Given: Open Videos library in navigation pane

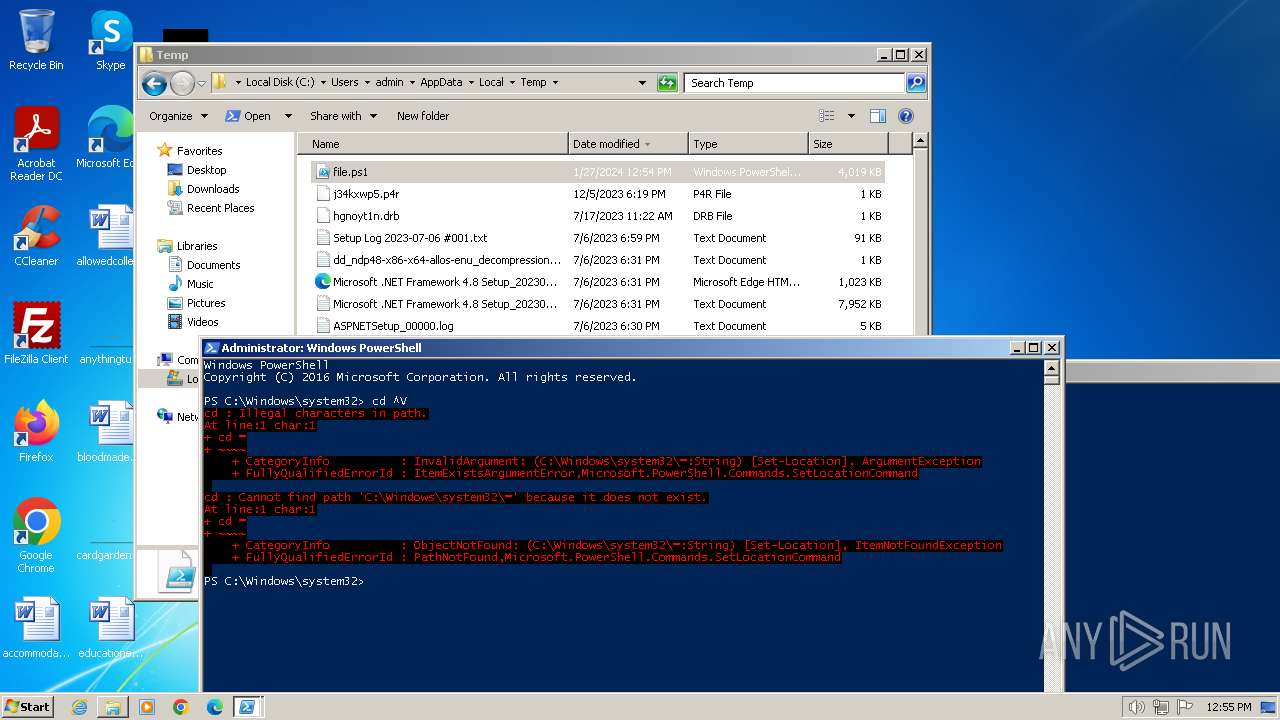Looking at the screenshot, I should [x=202, y=322].
